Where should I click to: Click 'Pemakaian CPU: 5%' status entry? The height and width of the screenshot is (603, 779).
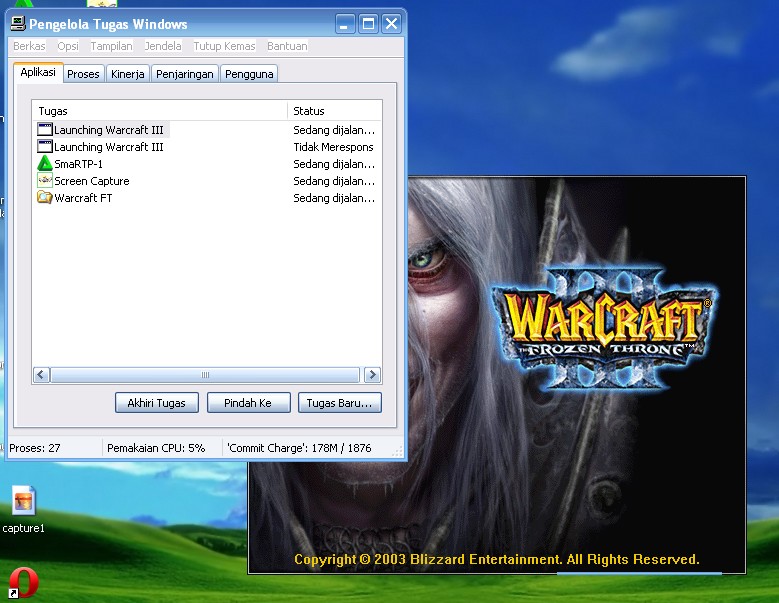tap(156, 448)
